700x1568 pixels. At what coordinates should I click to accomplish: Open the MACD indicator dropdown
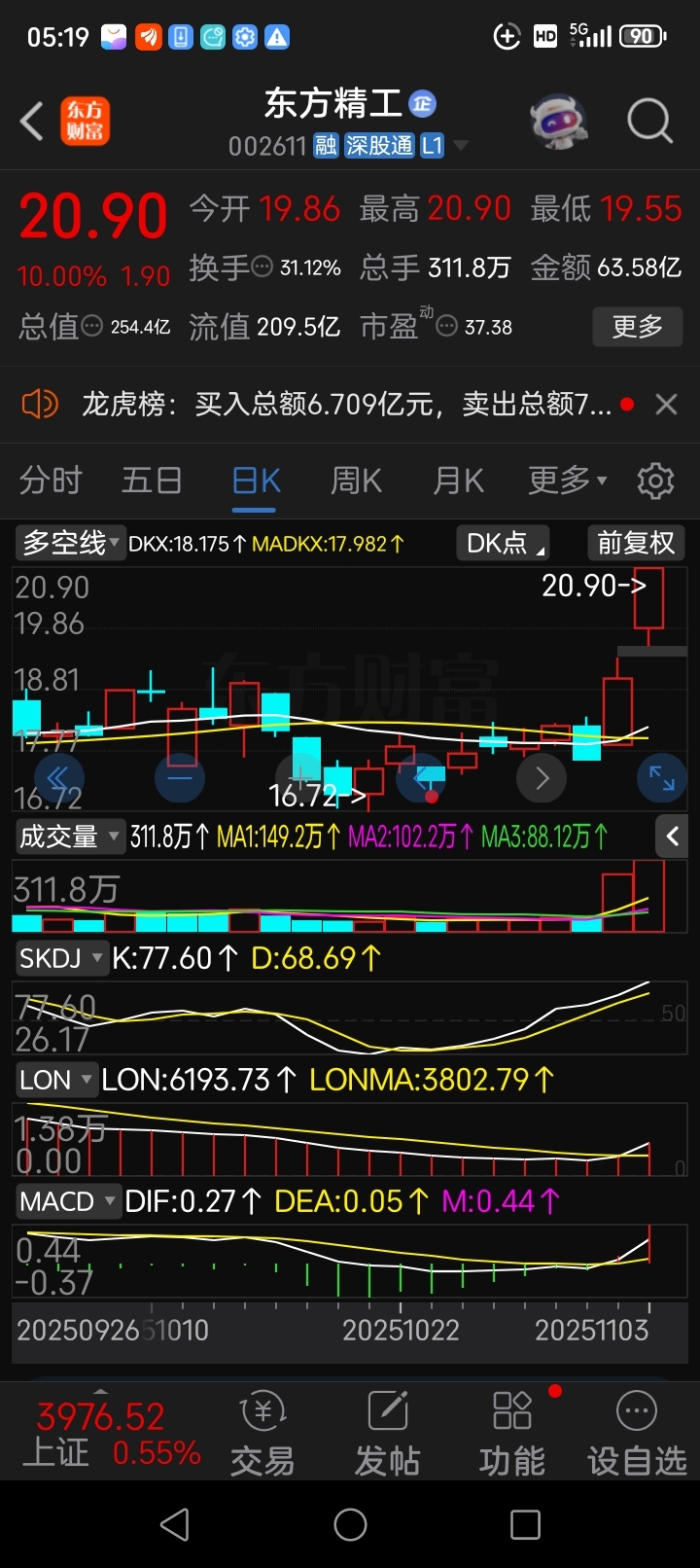(x=68, y=1201)
